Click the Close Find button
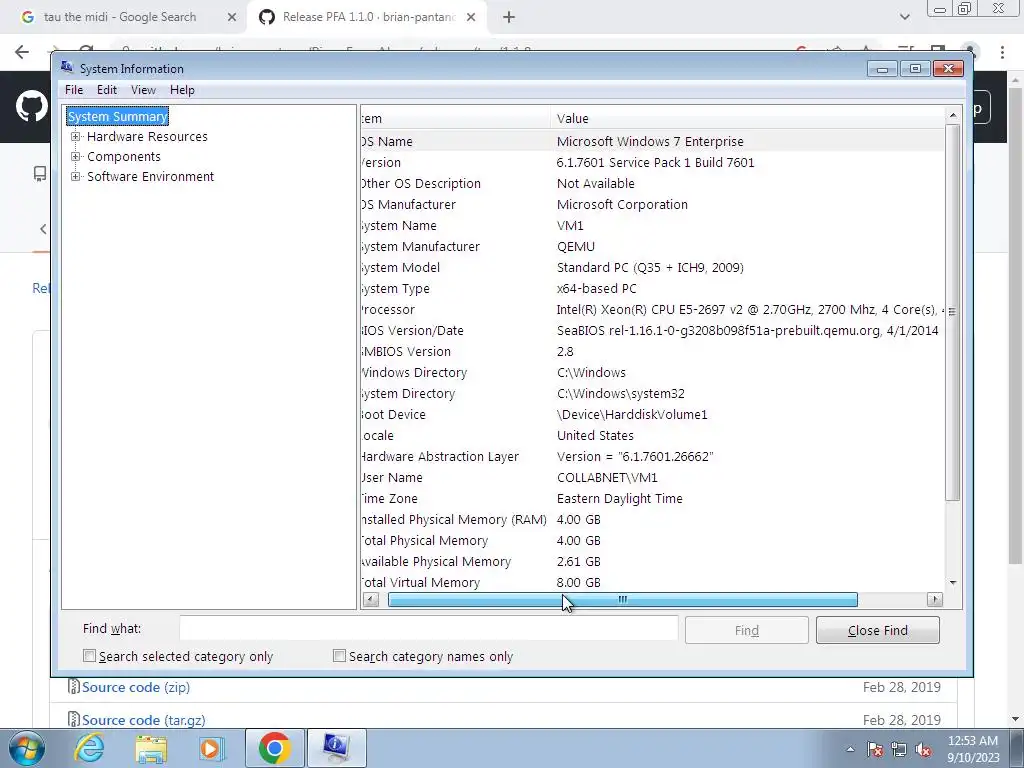This screenshot has width=1024, height=768. point(878,630)
